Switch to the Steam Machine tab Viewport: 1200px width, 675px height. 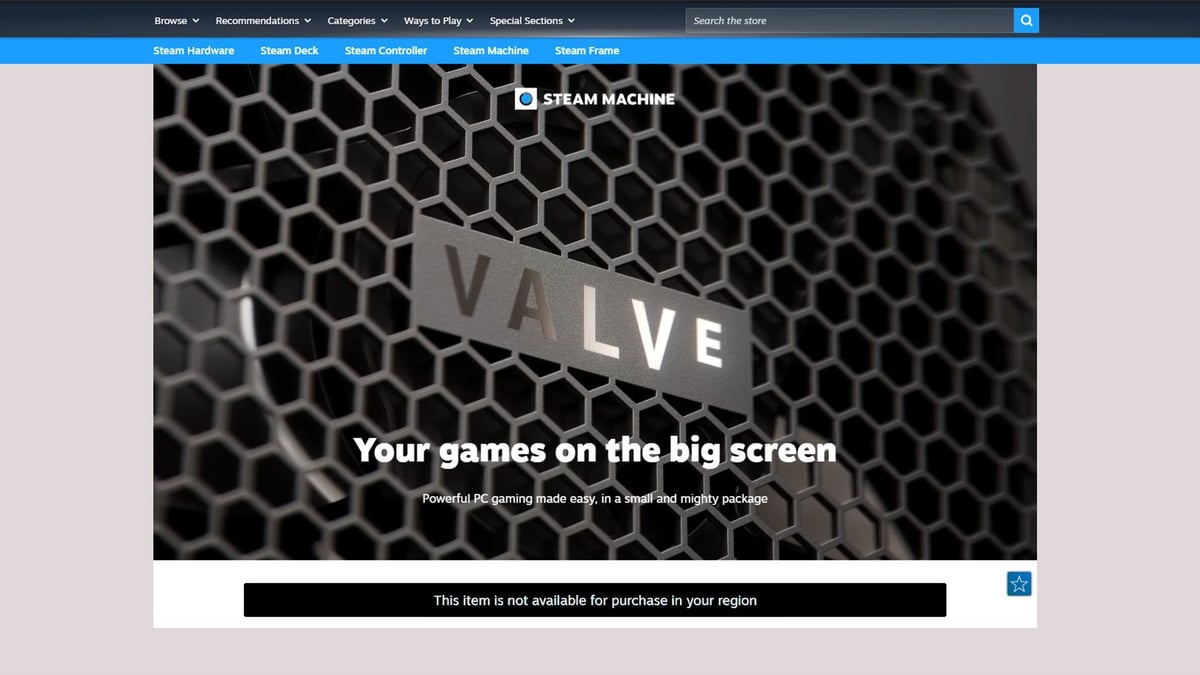coord(491,50)
